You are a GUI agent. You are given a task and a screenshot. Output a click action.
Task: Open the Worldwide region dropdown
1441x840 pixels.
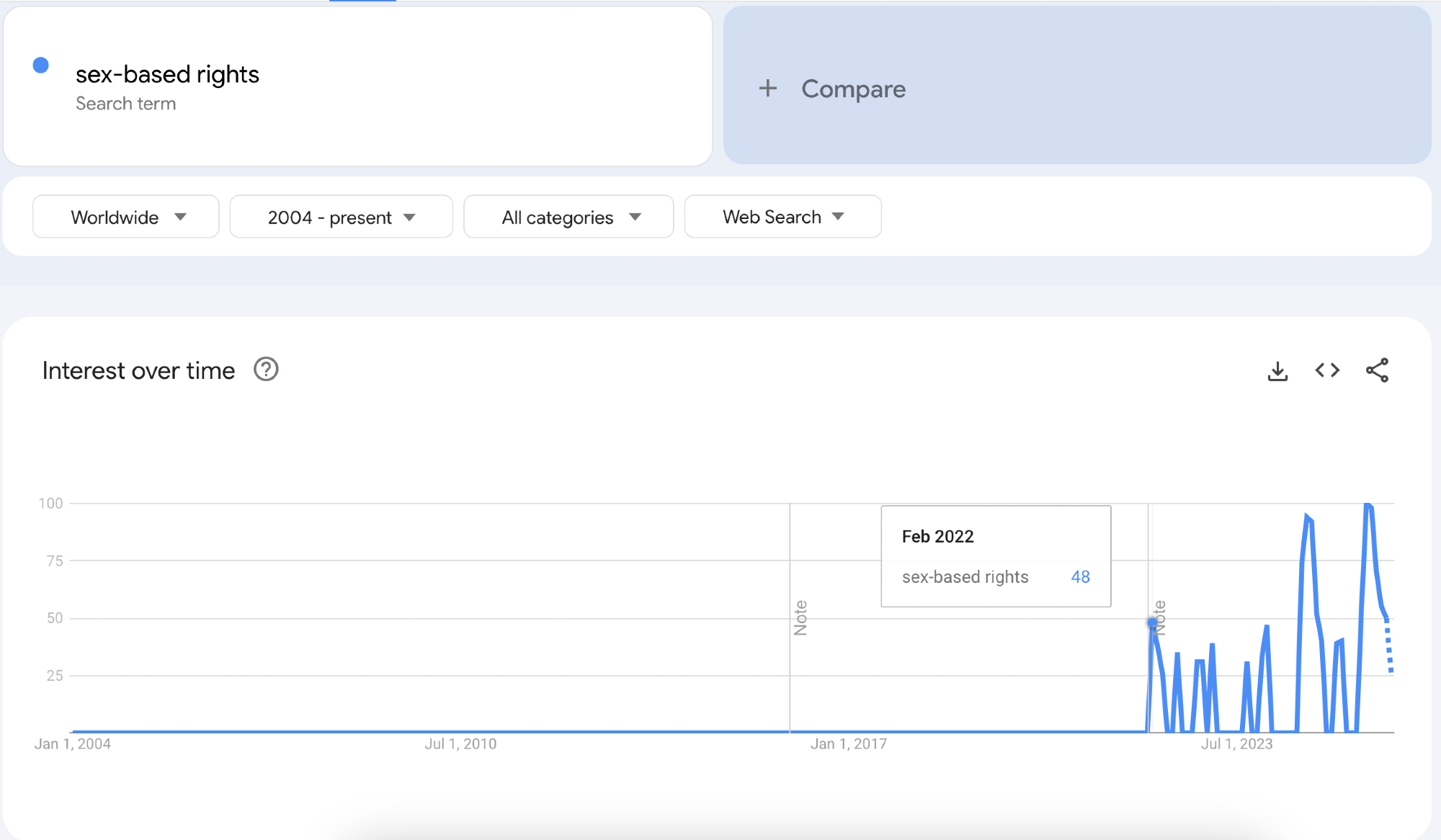click(126, 217)
